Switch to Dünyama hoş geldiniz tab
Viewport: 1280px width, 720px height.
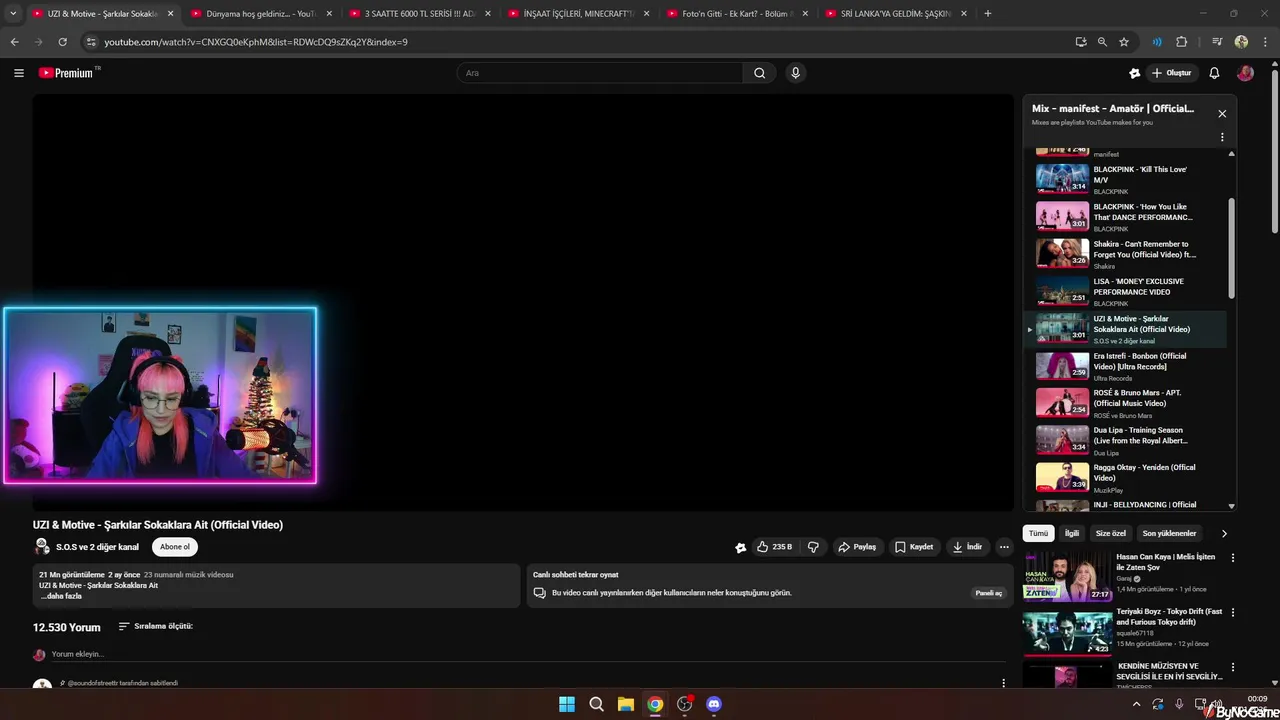tap(259, 14)
